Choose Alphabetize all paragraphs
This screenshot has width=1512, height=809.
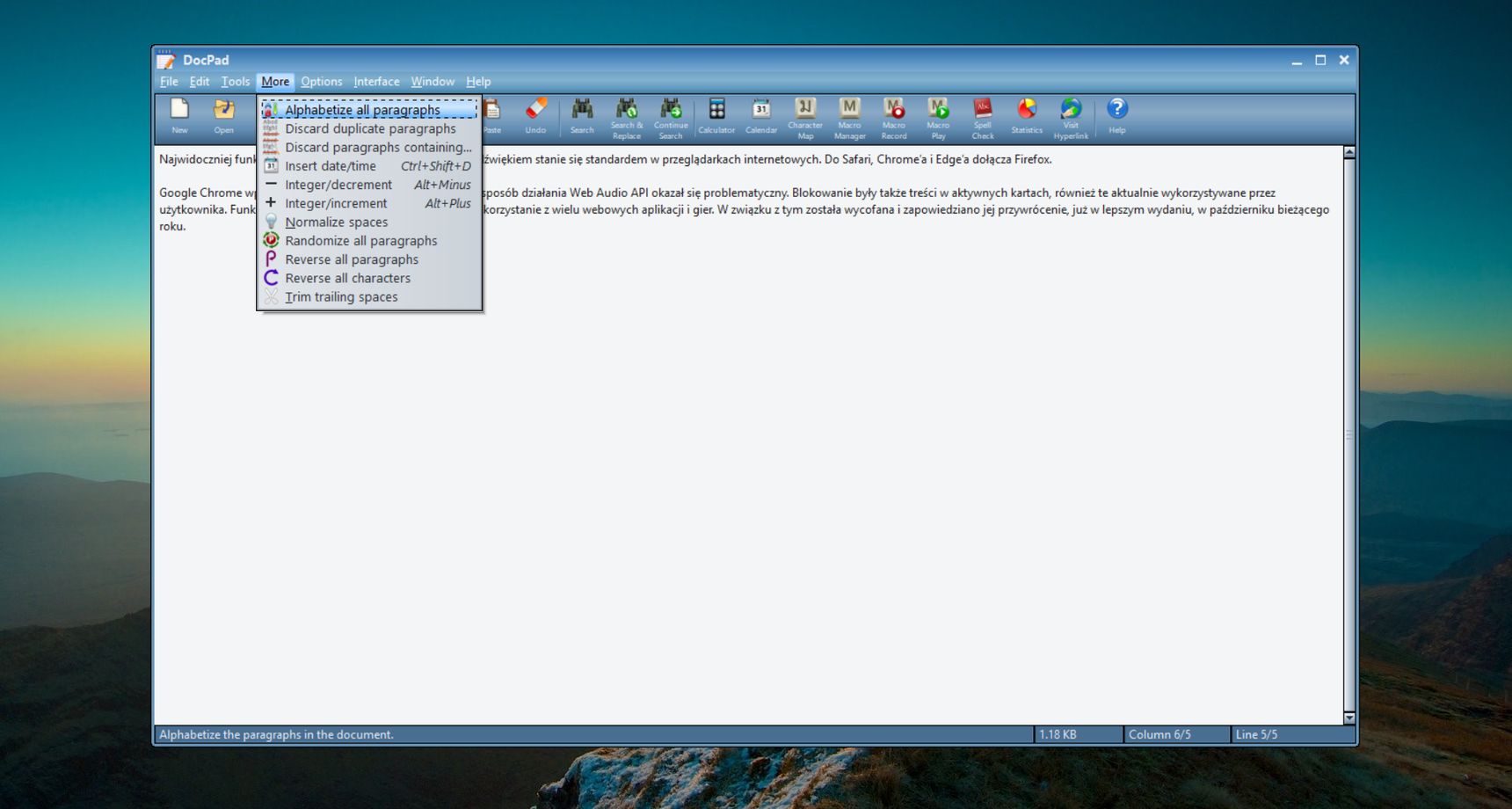pos(369,110)
